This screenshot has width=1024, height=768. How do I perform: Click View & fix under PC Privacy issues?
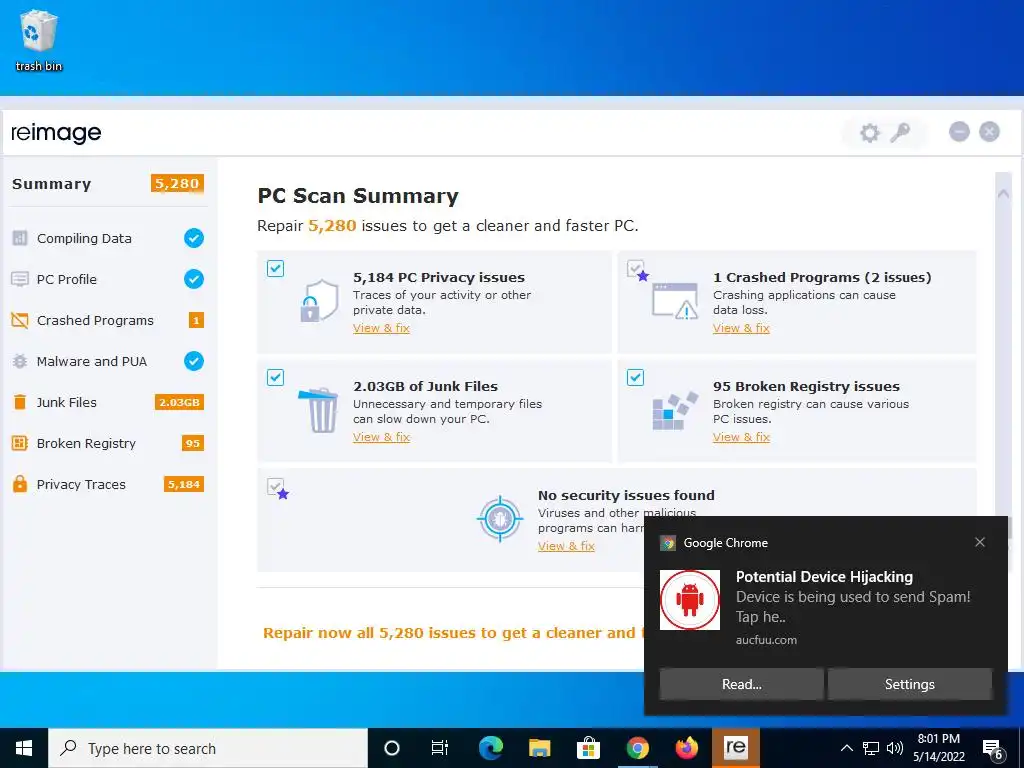tap(381, 328)
